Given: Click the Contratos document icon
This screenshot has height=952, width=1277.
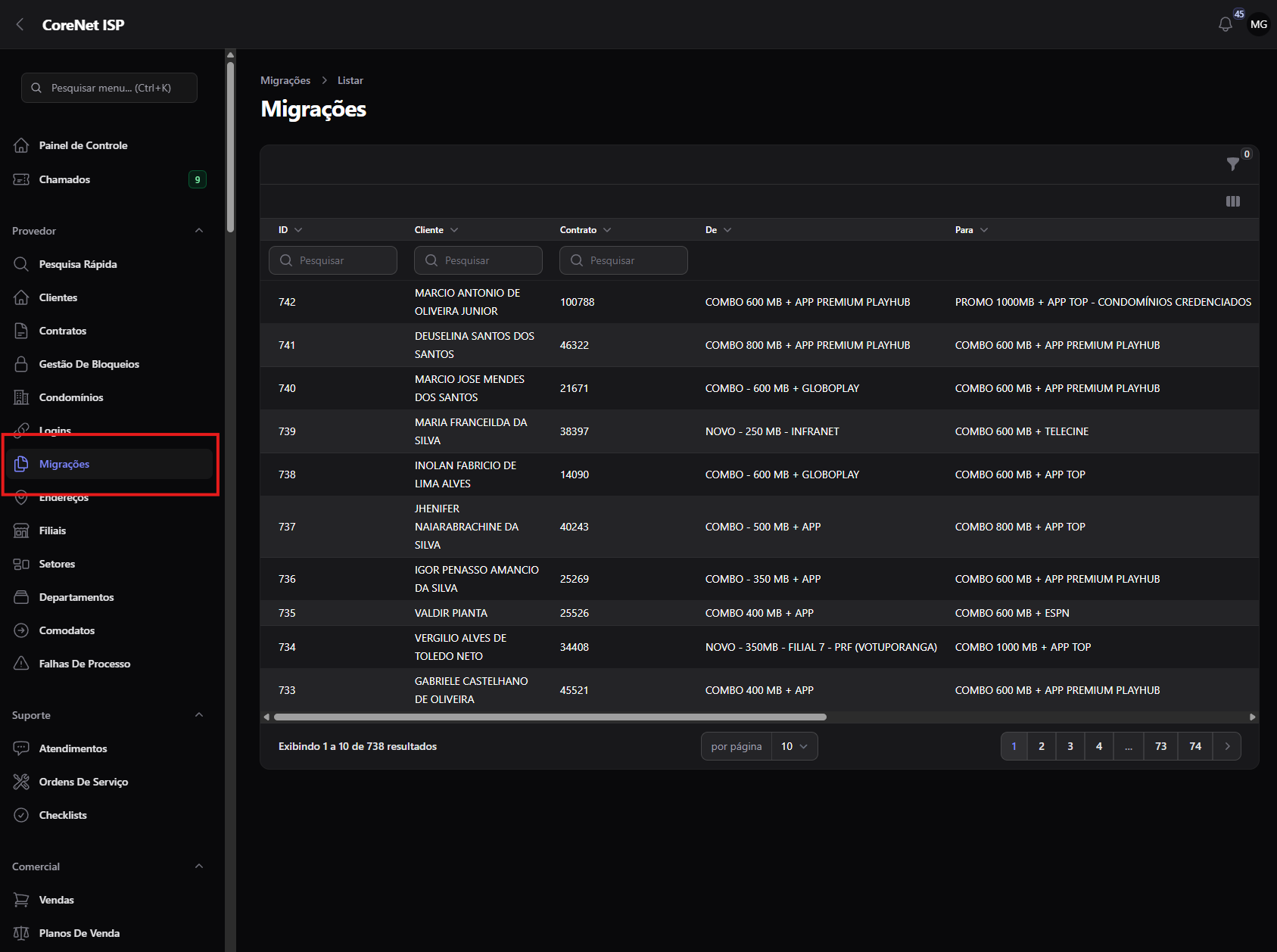Looking at the screenshot, I should pos(21,331).
